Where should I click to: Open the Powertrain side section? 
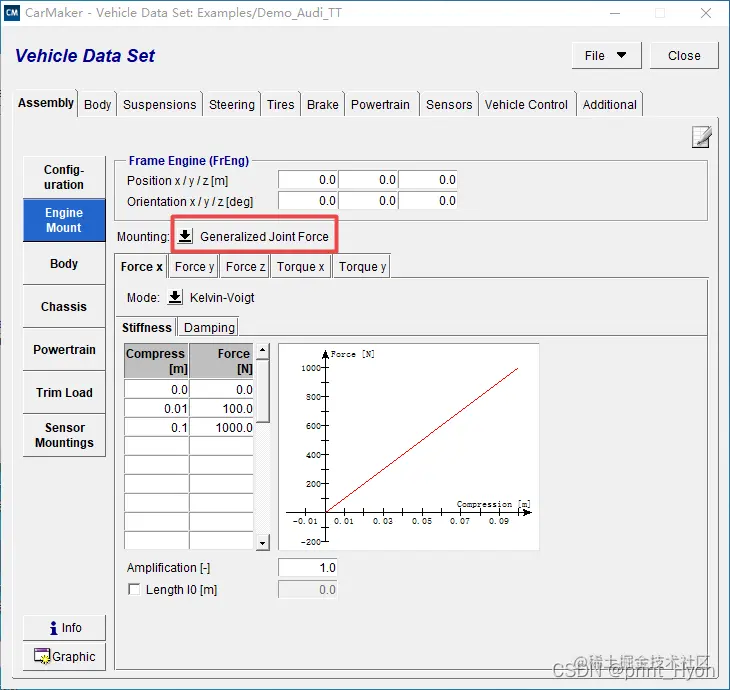point(64,349)
